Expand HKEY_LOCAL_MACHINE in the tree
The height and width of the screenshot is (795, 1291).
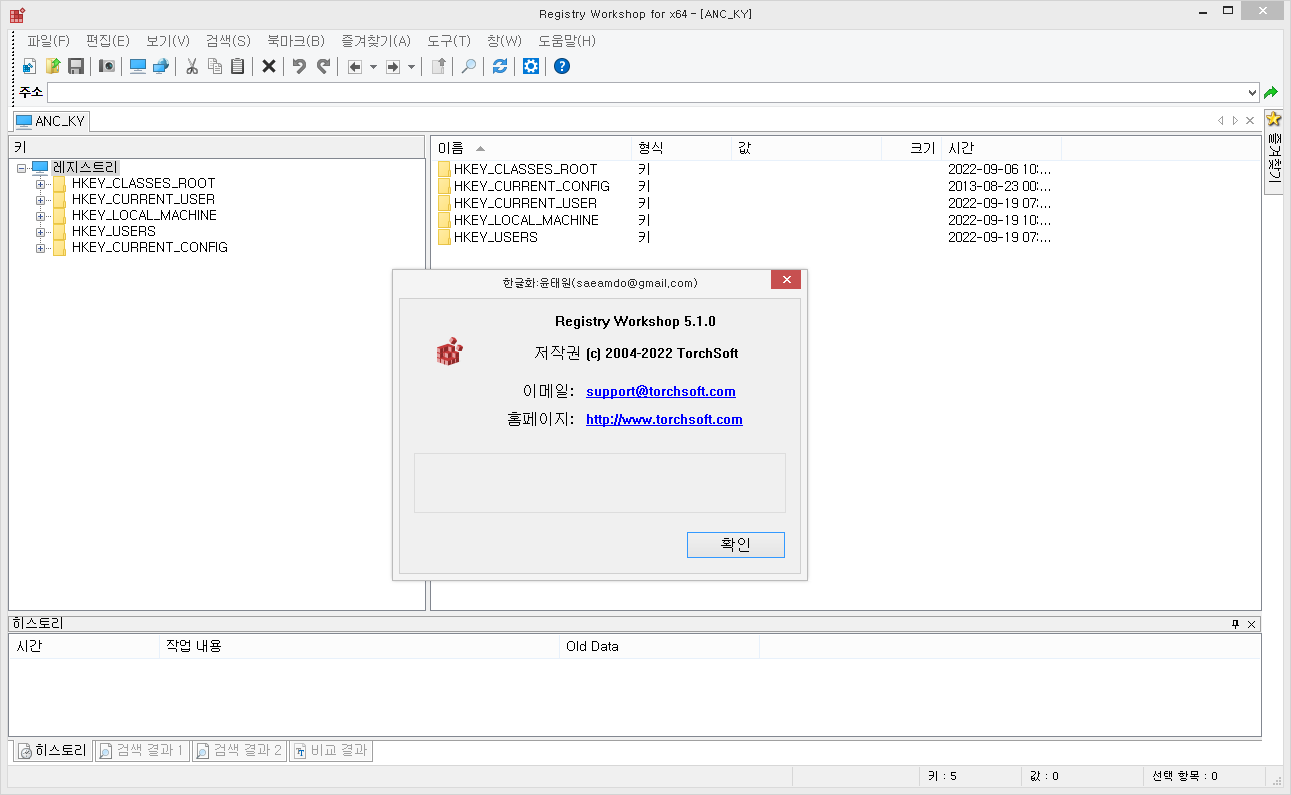pos(41,216)
